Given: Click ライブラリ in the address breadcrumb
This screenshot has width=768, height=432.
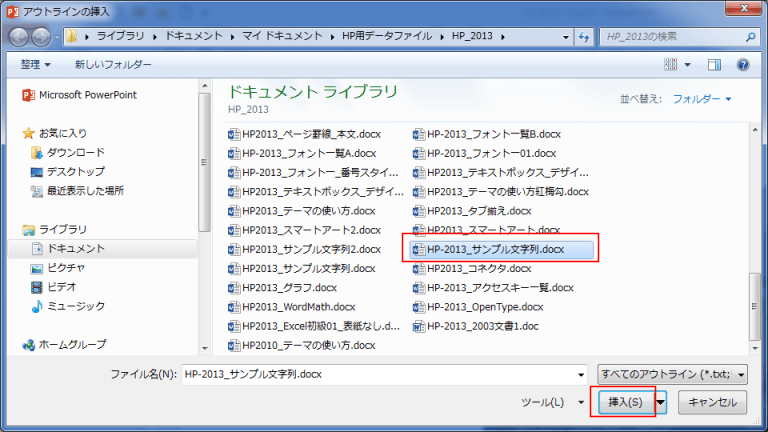Looking at the screenshot, I should [x=120, y=36].
